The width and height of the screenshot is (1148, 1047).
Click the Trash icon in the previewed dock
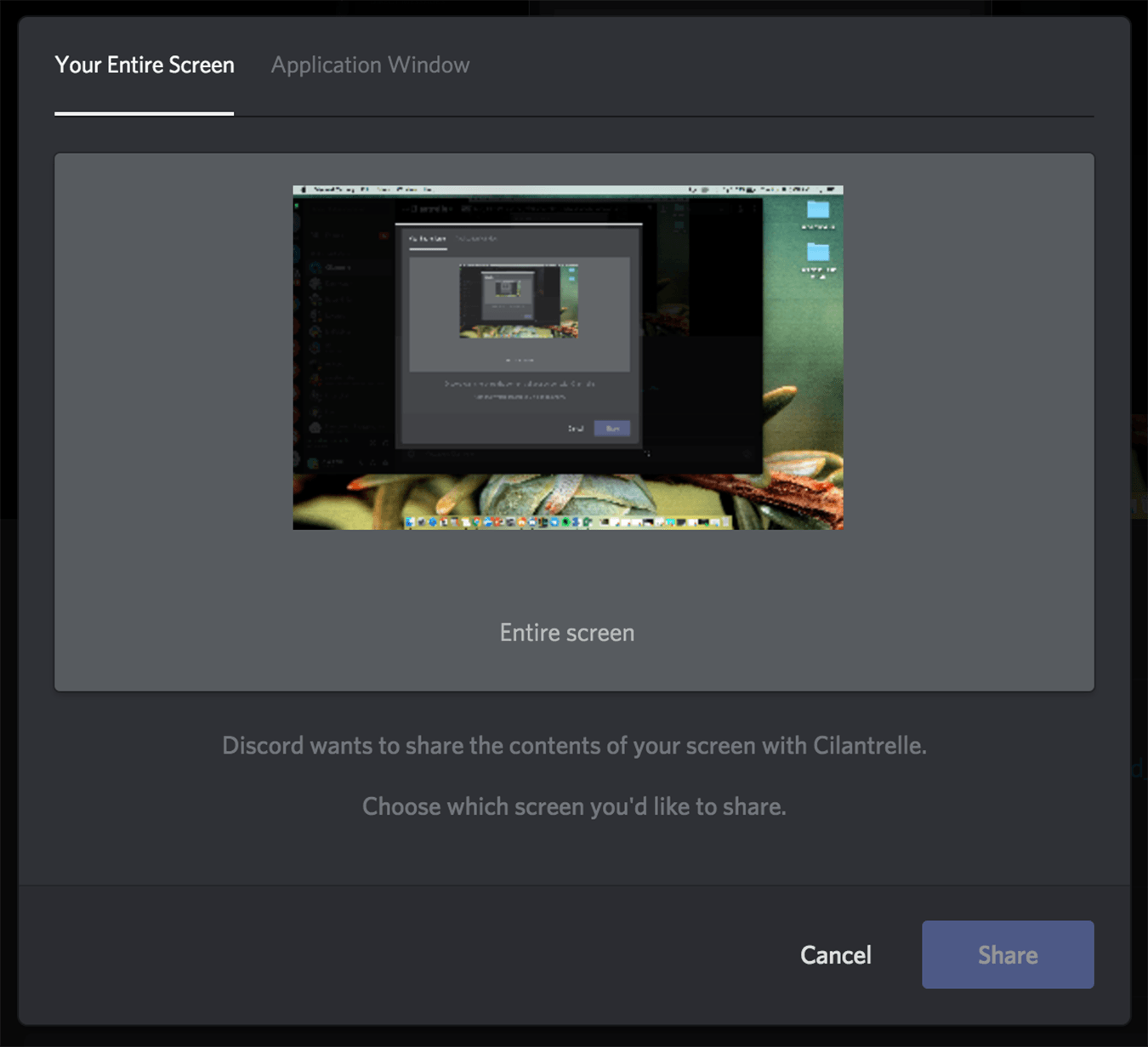point(725,521)
